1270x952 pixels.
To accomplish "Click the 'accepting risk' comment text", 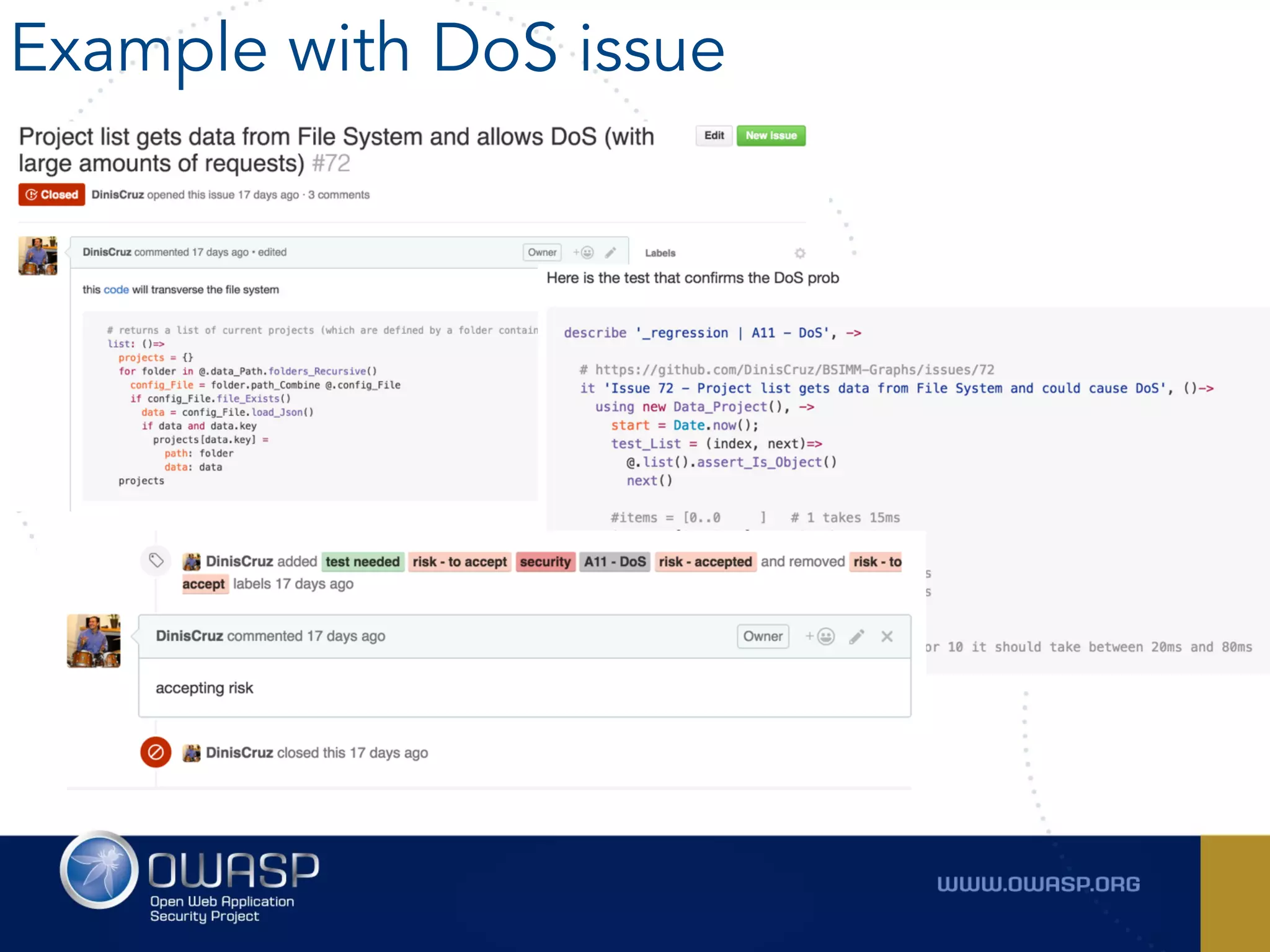I will [x=204, y=688].
